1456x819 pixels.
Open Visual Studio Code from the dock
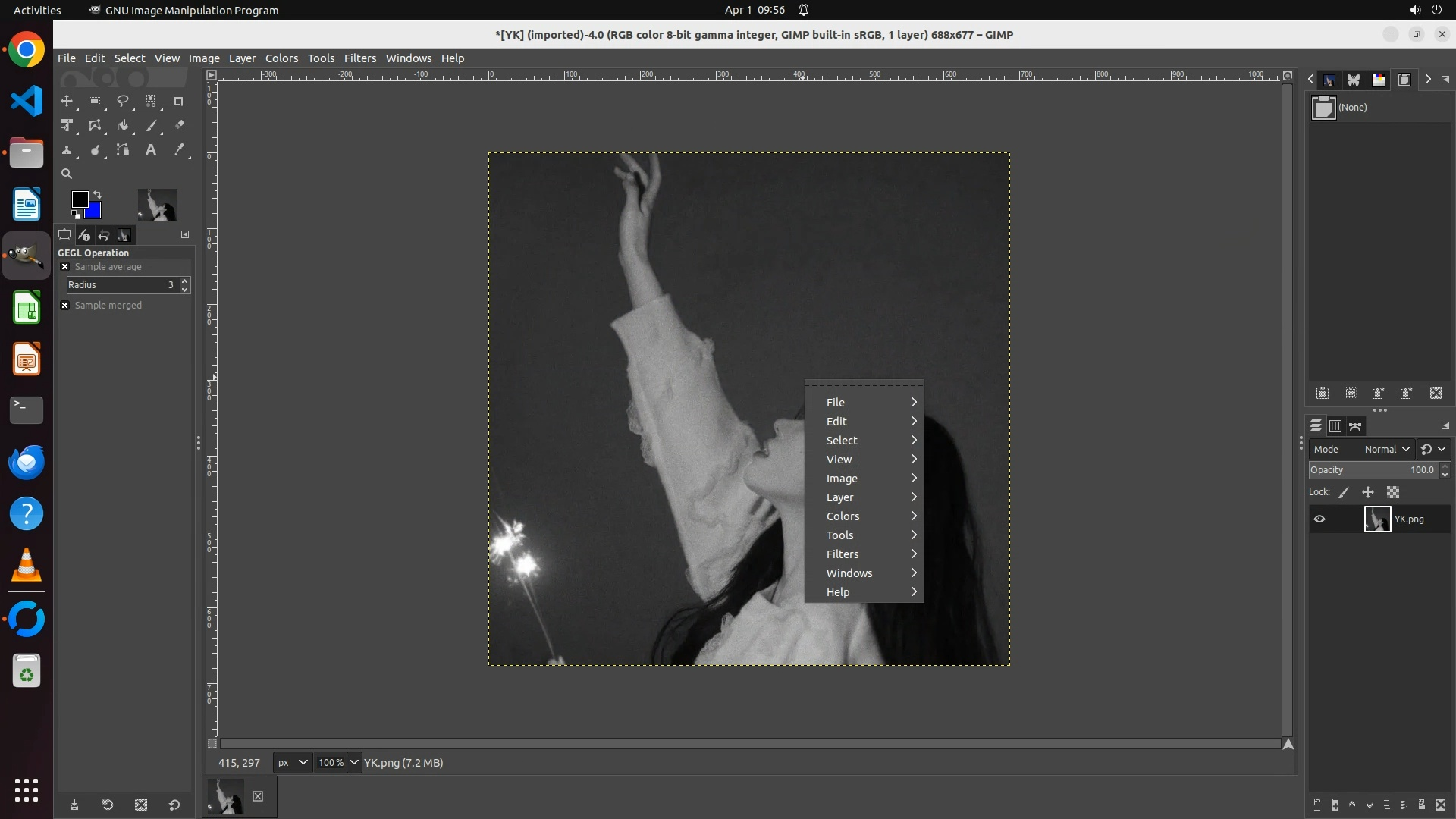27,101
